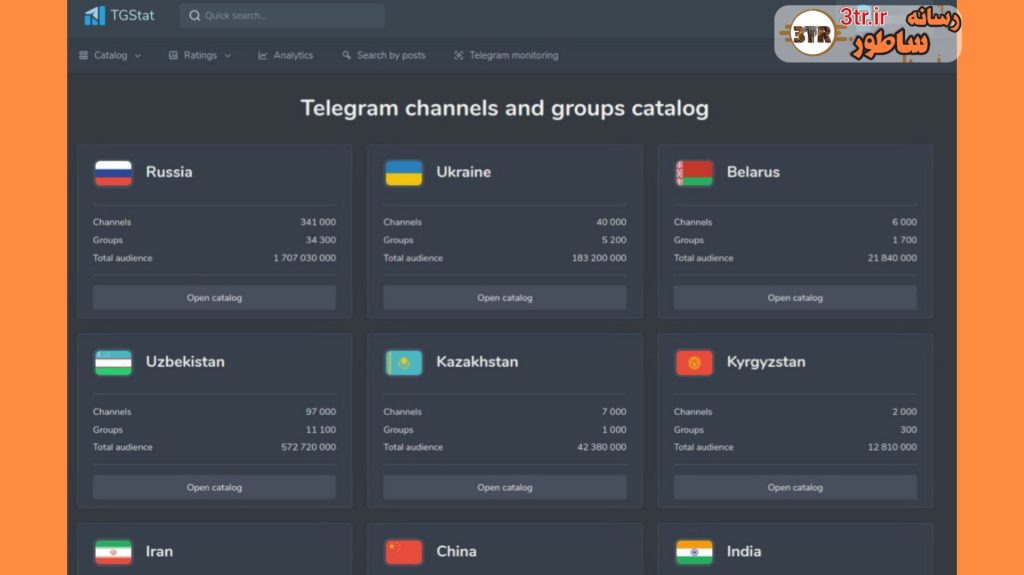Open catalog for Russia

click(x=214, y=298)
